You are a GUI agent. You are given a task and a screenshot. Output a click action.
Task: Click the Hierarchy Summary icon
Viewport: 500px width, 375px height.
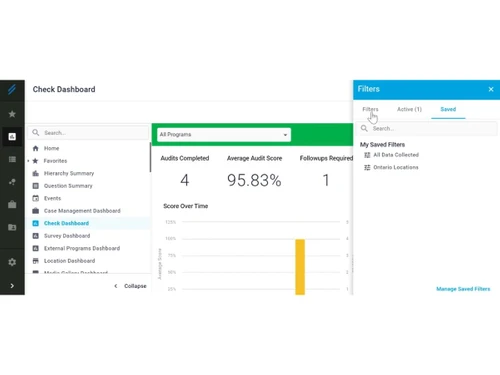pyautogui.click(x=36, y=173)
